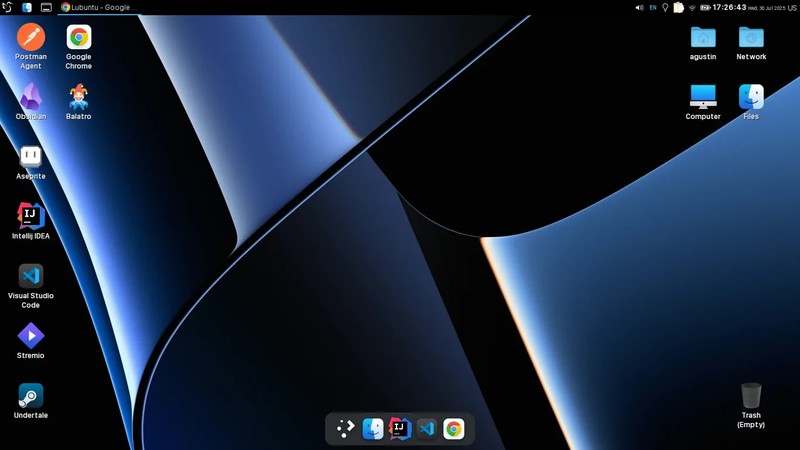The image size is (800, 450).
Task: Click the EN input language indicator
Action: [653, 8]
